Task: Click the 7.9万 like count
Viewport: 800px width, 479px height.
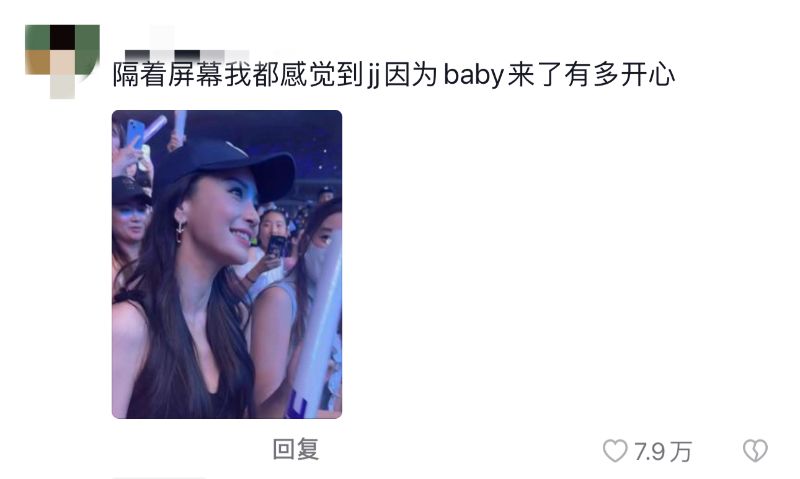Action: click(x=663, y=452)
